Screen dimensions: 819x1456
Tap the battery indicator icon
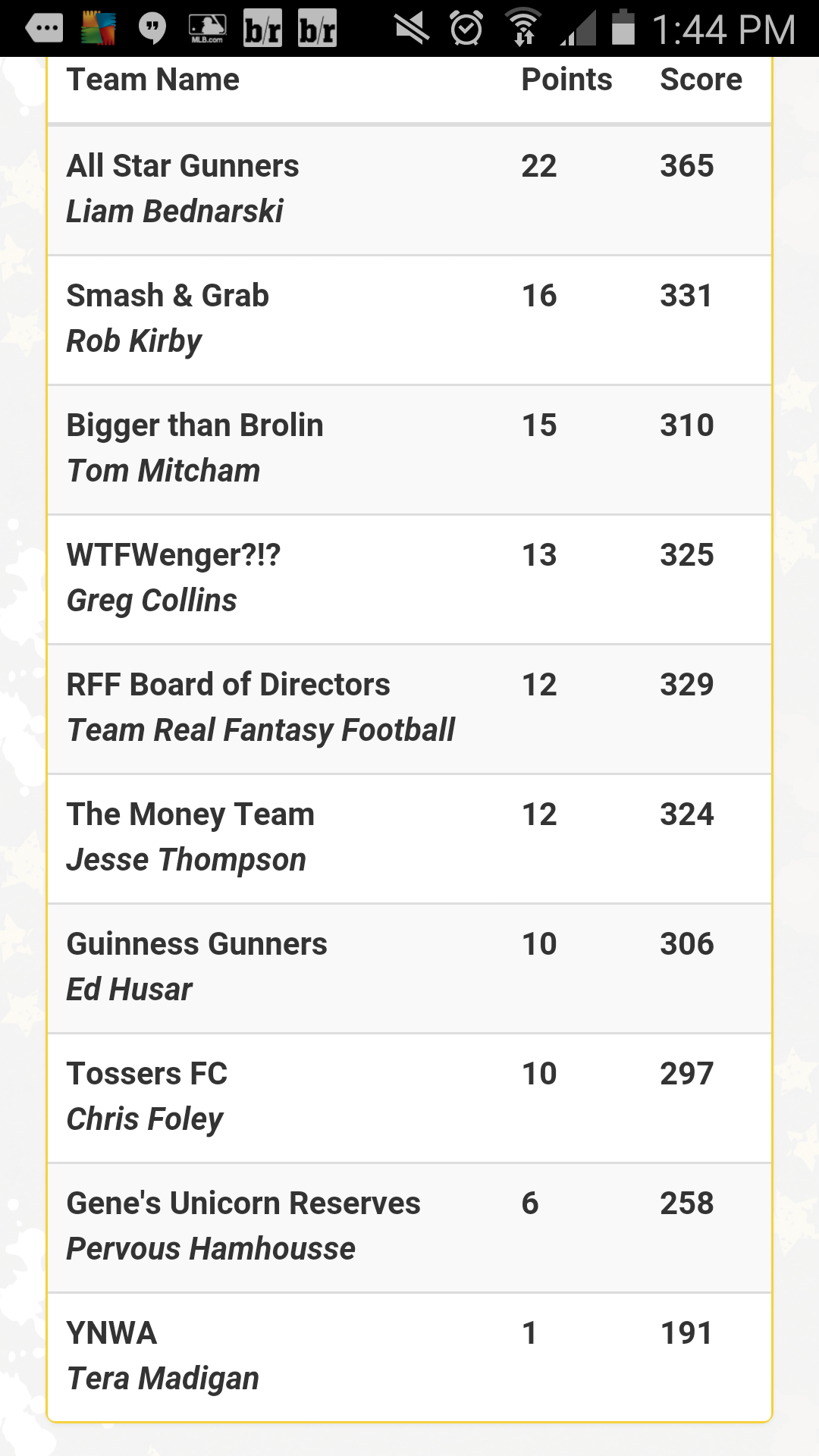[623, 27]
